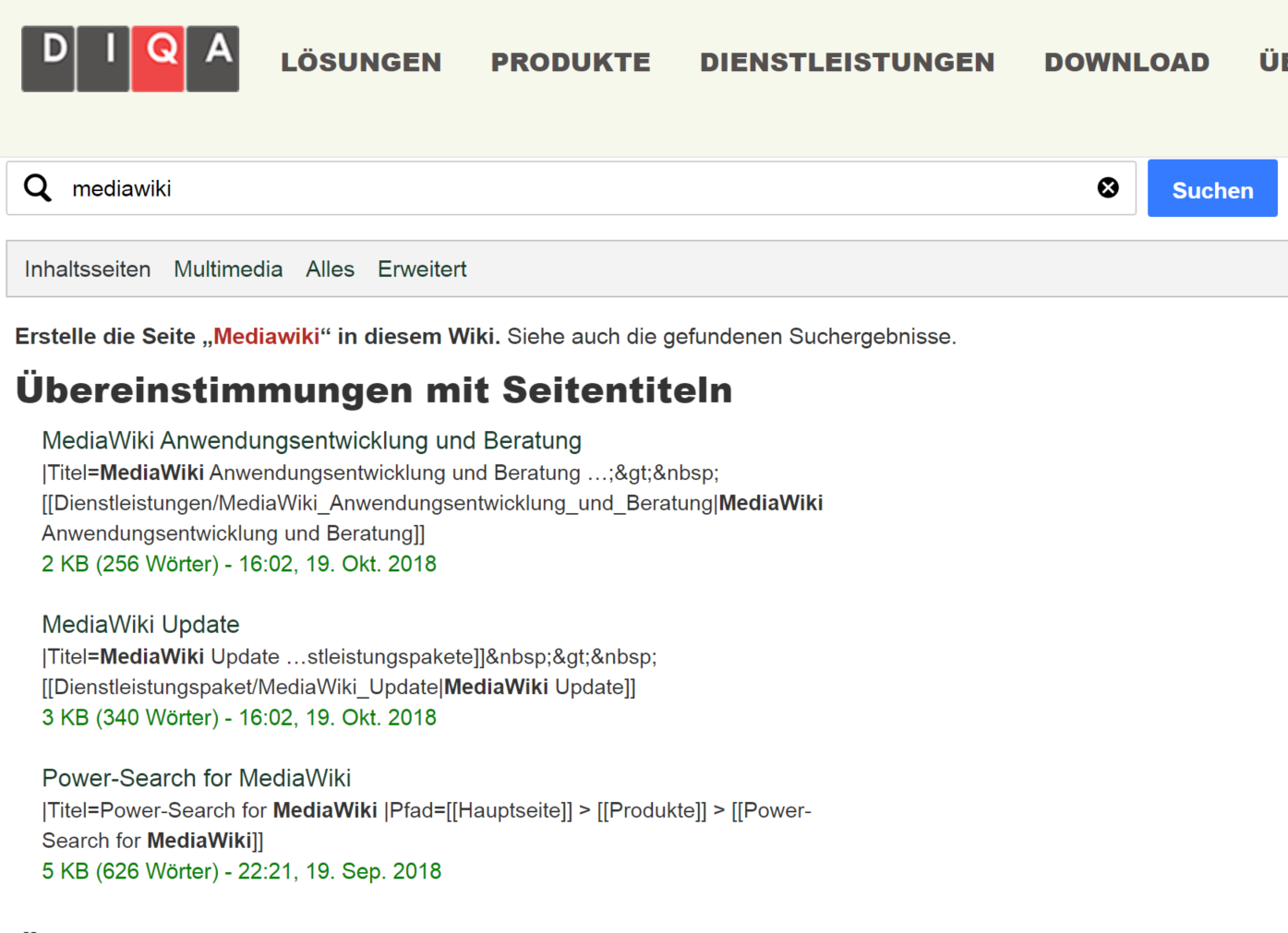This screenshot has width=1288, height=933.
Task: Open the MediaWiki Update result
Action: pyautogui.click(x=140, y=625)
